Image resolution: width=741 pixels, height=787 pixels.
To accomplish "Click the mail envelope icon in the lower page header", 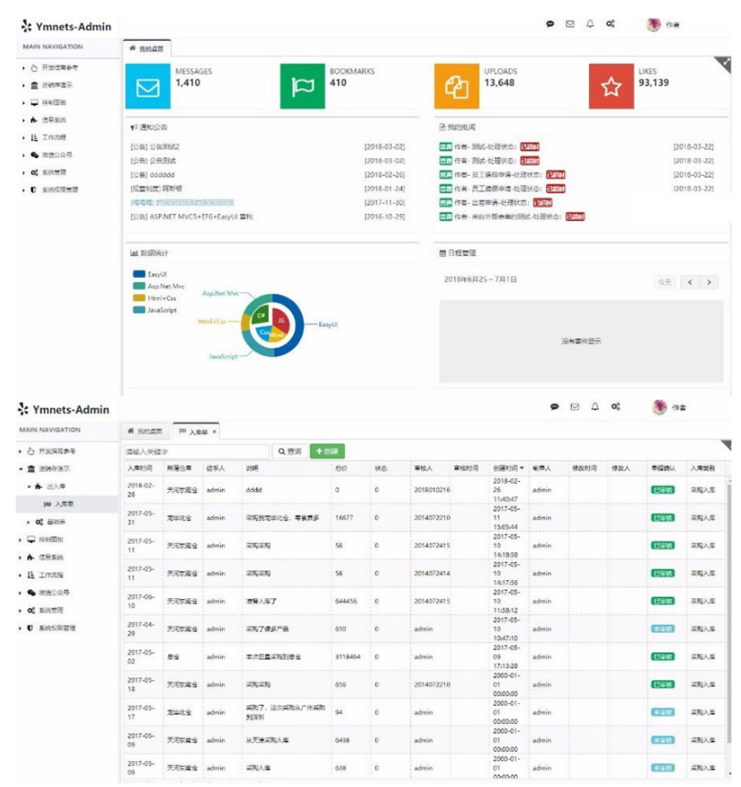I will click(574, 407).
